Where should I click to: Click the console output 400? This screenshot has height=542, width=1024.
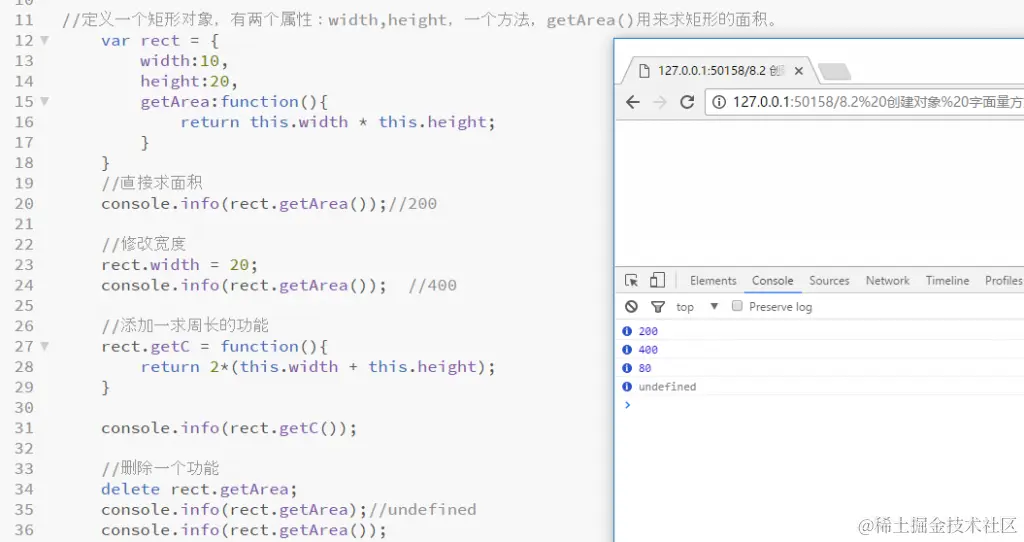click(x=648, y=349)
